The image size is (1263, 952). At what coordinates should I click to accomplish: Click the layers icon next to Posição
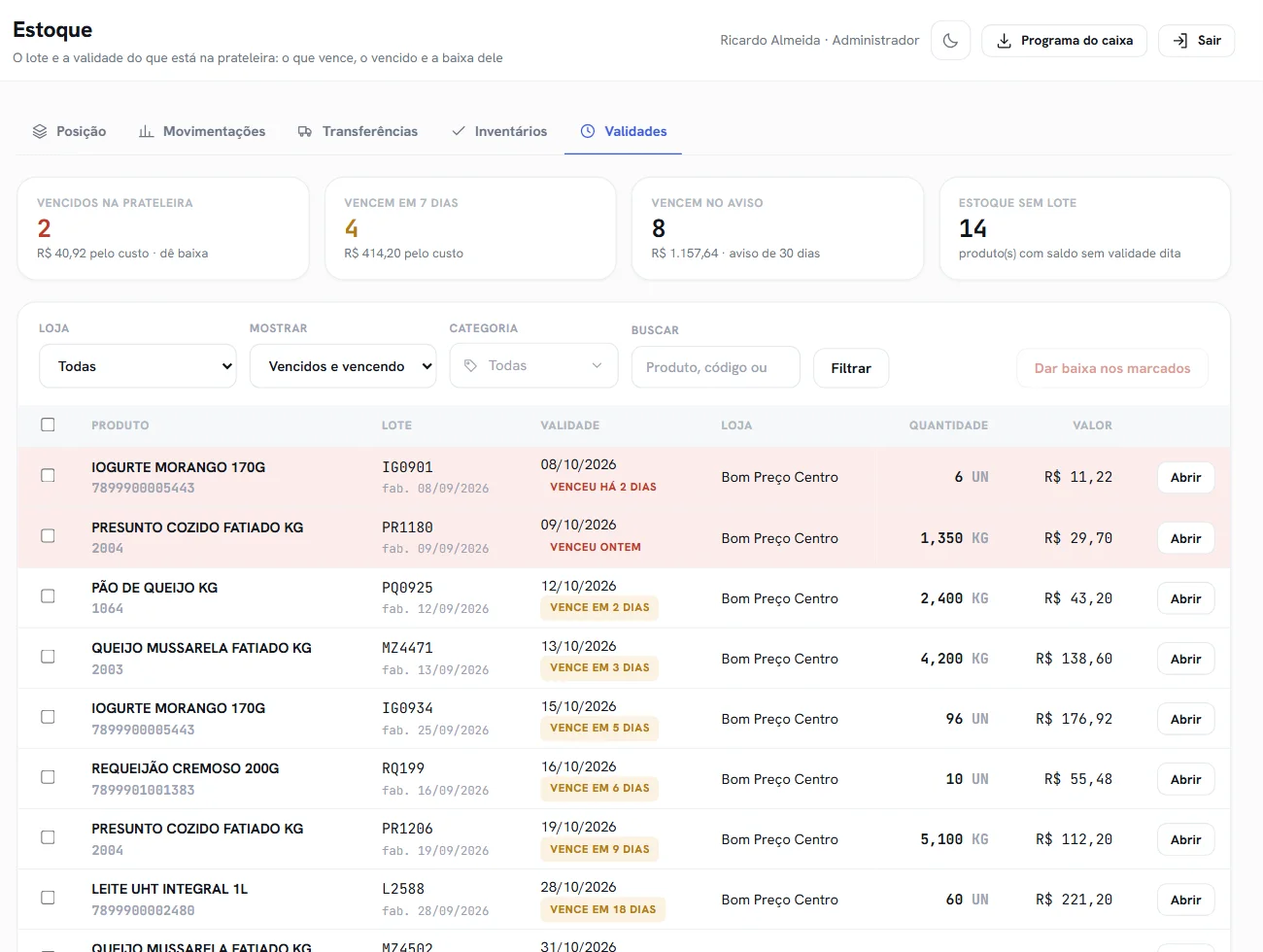click(40, 131)
